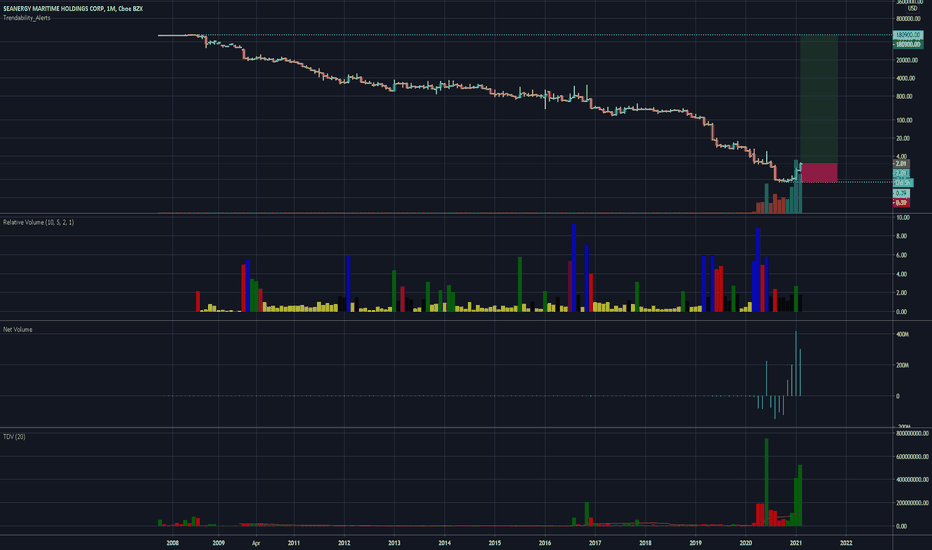Screen dimensions: 932x550
Task: Click the 400M label on Net Volume axis
Action: tap(902, 335)
